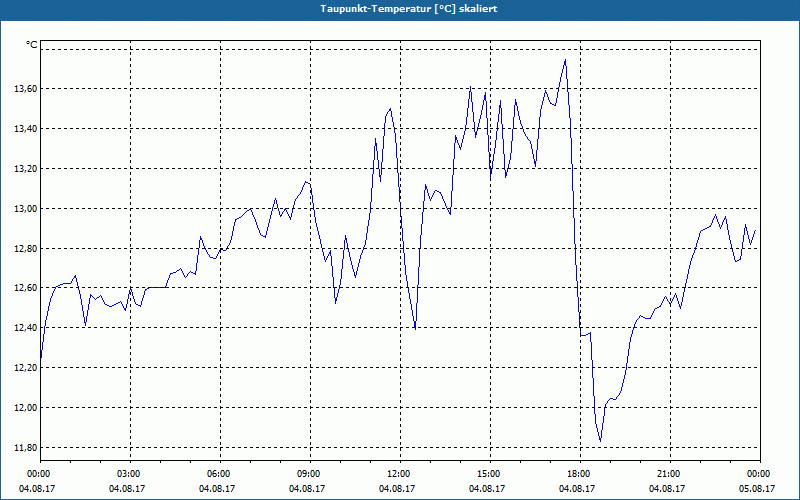800x500 pixels.
Task: Select the '04.08.17' date under 18:00
Action: (x=577, y=488)
